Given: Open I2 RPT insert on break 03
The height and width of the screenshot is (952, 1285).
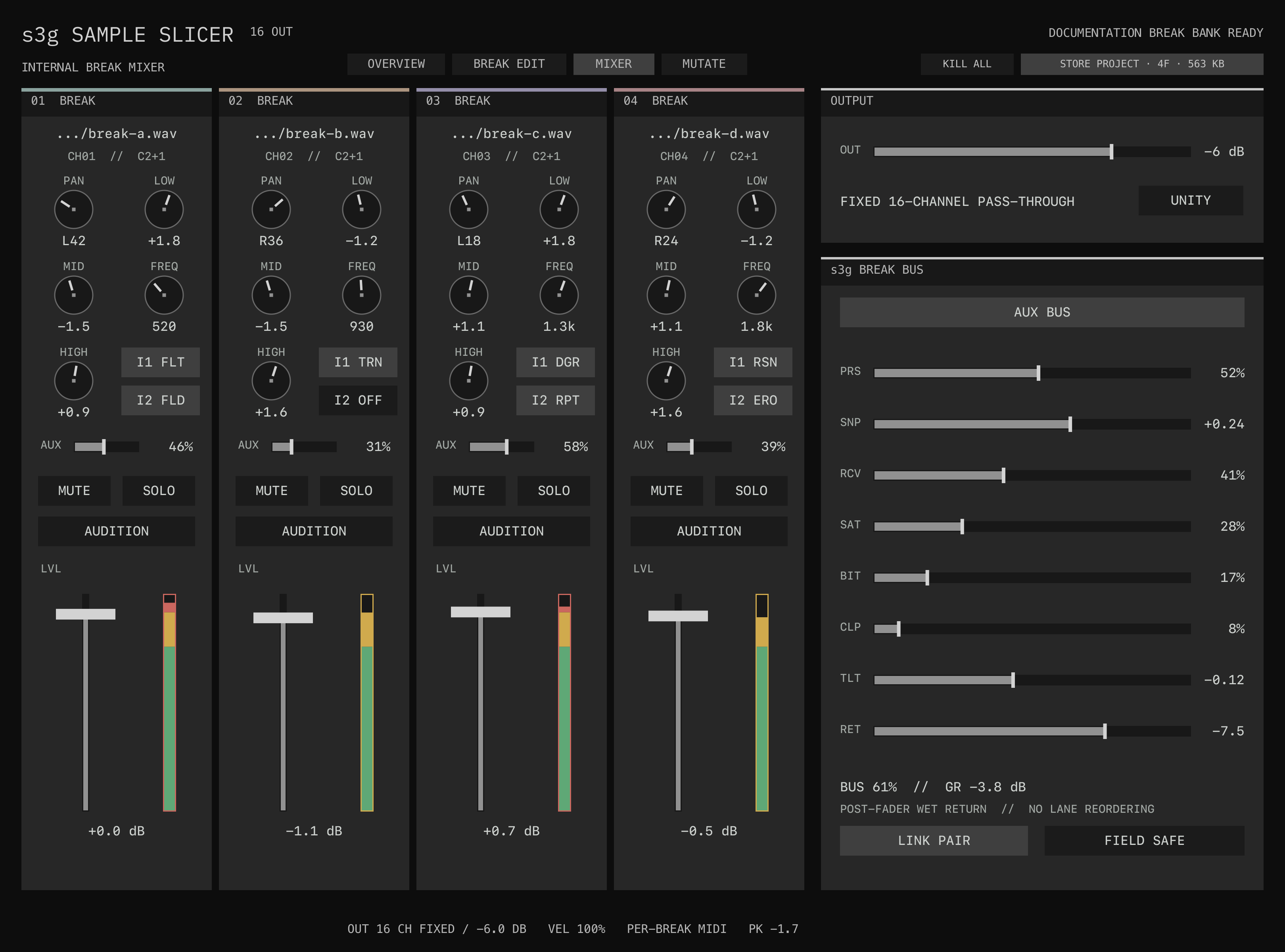Looking at the screenshot, I should 556,401.
